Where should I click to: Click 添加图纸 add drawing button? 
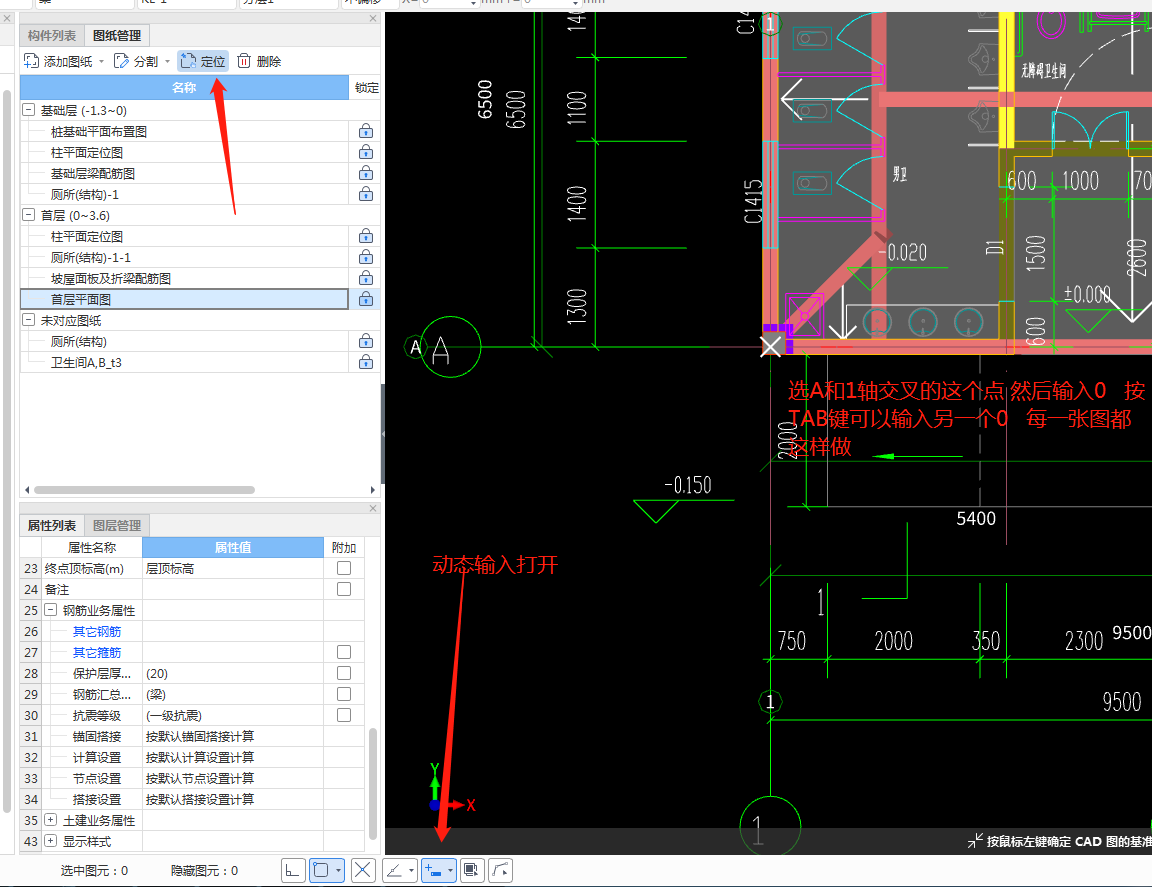pos(58,61)
